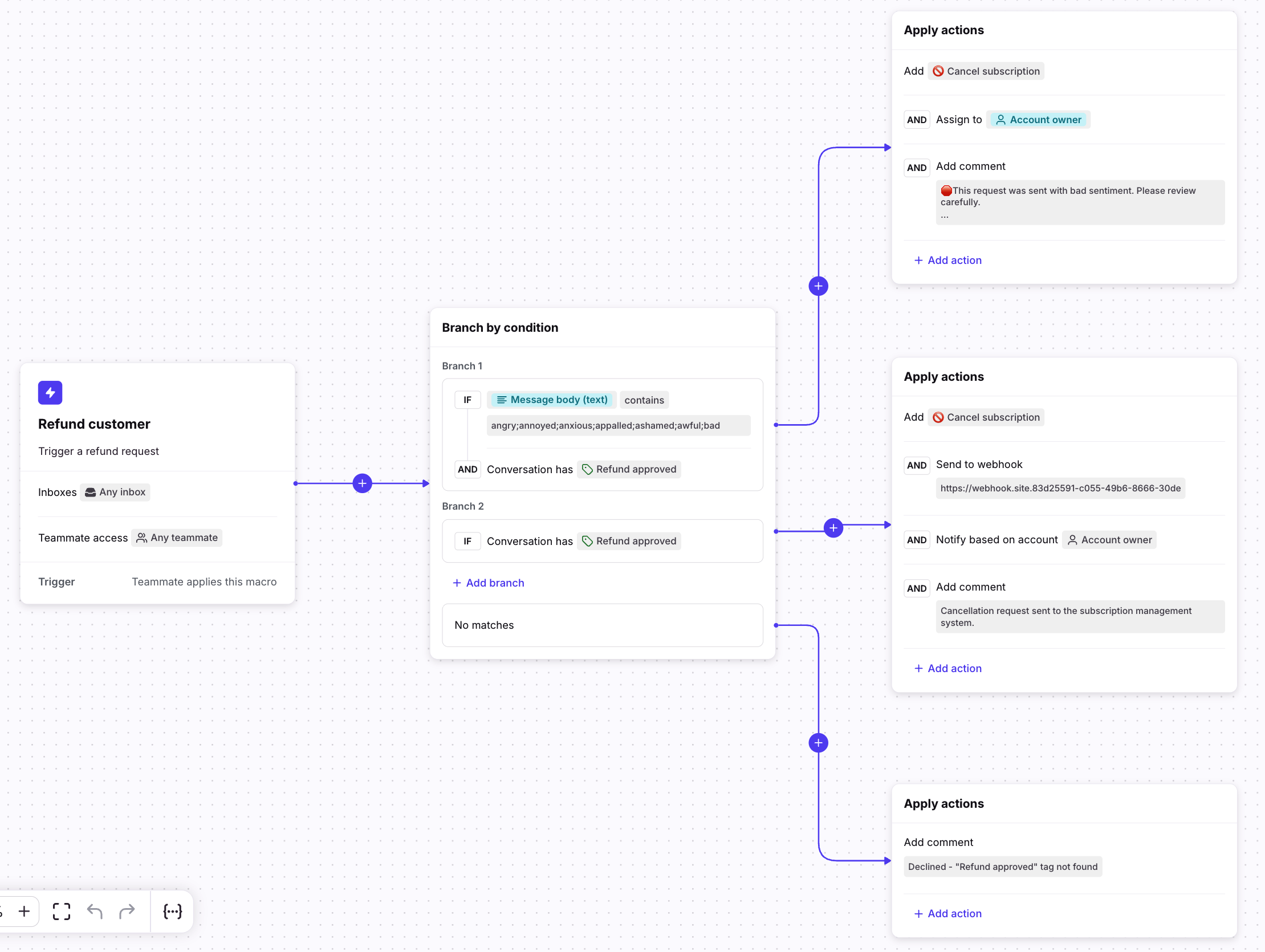Open the Any inbox selector
Image resolution: width=1265 pixels, height=952 pixels.
[x=115, y=493]
